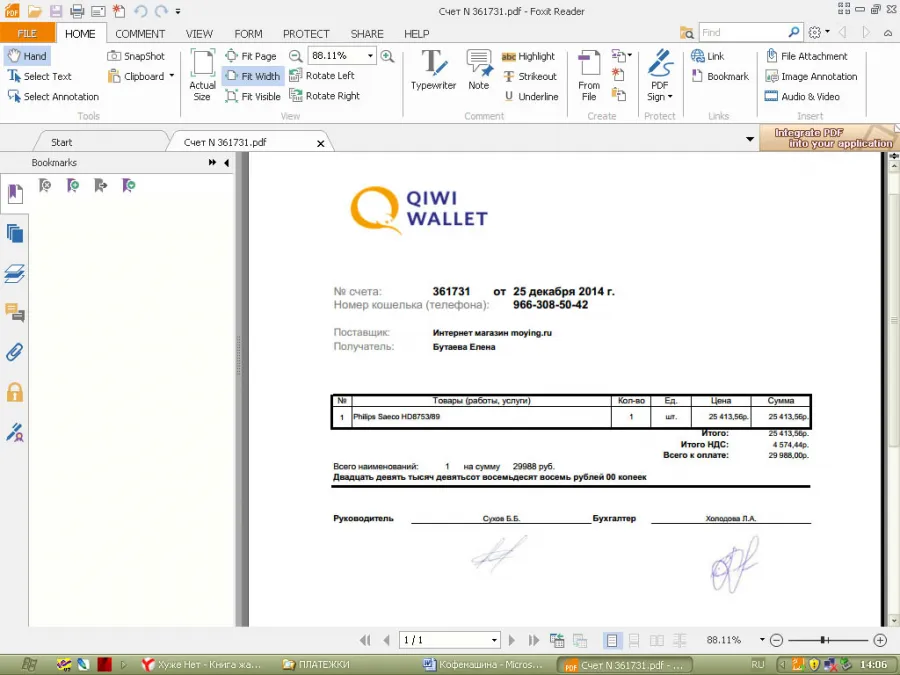Screen dimensions: 900x675
Task: Enable single page view mode
Action: point(612,639)
